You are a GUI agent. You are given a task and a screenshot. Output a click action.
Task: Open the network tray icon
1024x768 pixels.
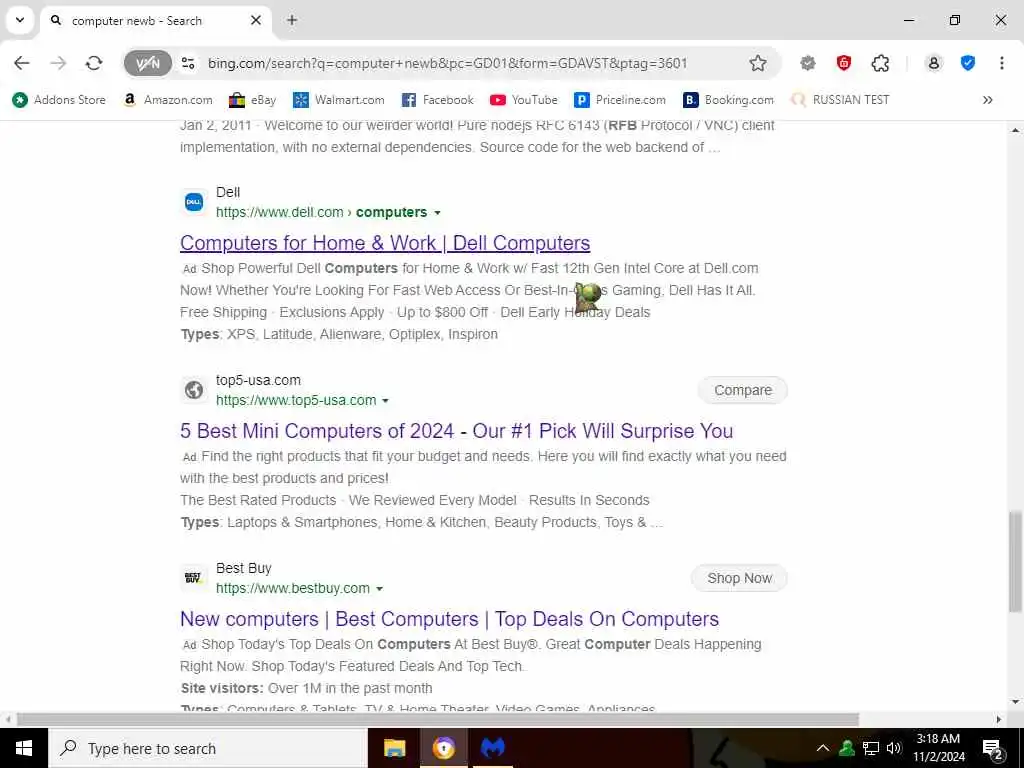point(871,748)
